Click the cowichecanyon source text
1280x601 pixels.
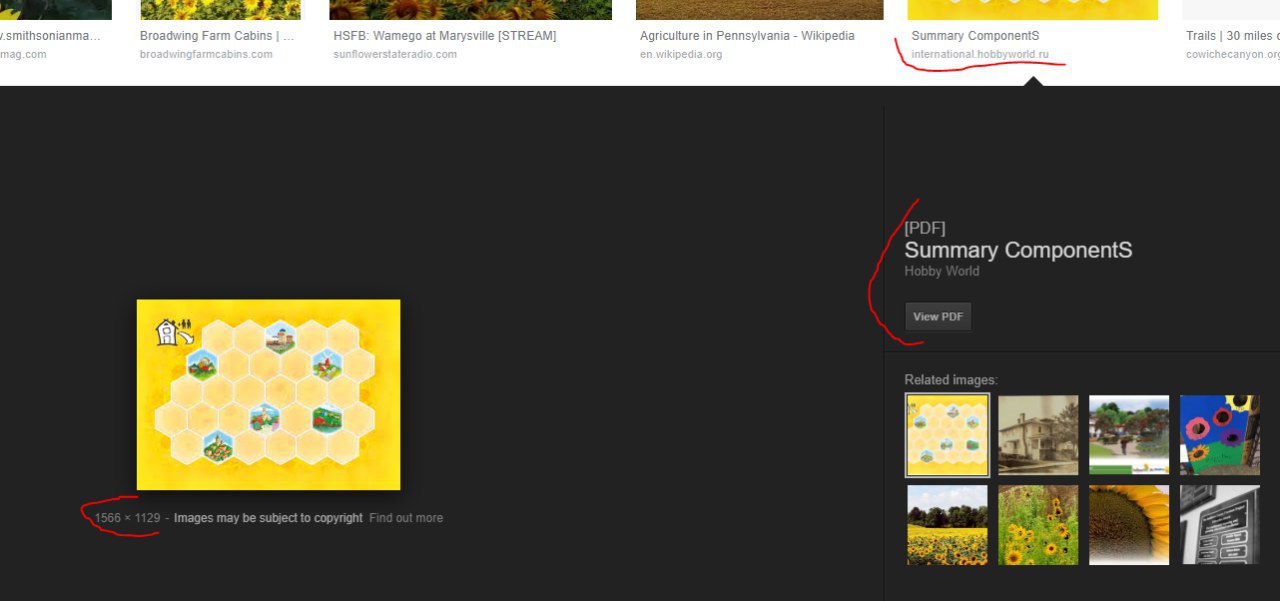click(x=1233, y=54)
